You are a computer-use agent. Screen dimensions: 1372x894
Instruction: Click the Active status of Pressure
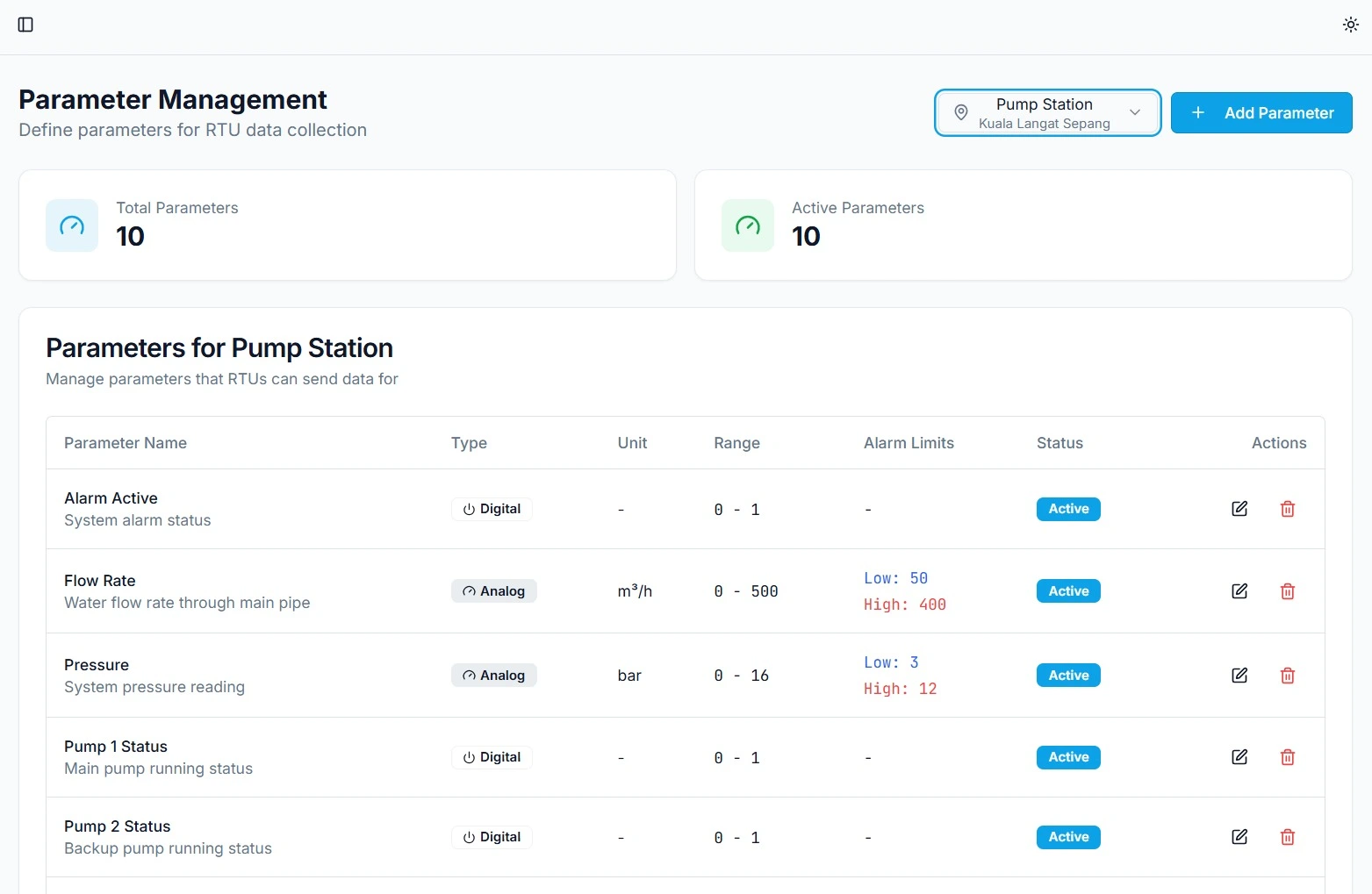coord(1068,676)
